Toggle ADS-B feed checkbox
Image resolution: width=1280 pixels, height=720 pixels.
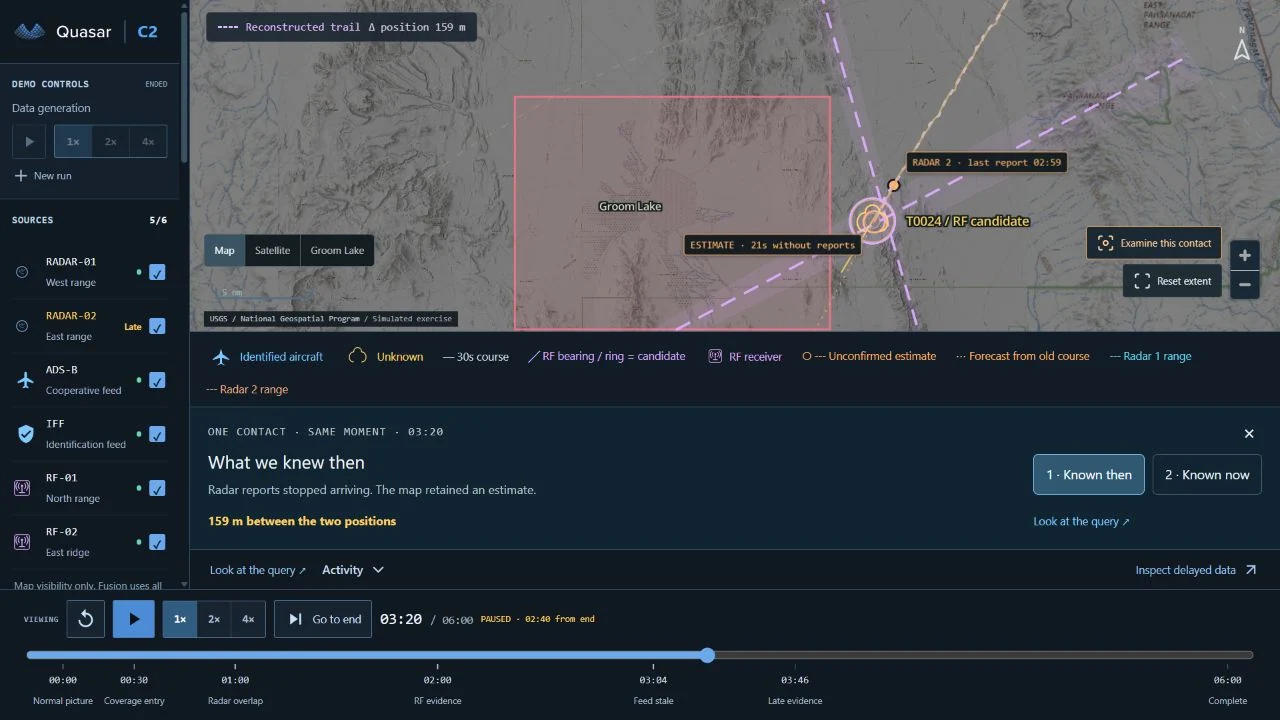157,380
